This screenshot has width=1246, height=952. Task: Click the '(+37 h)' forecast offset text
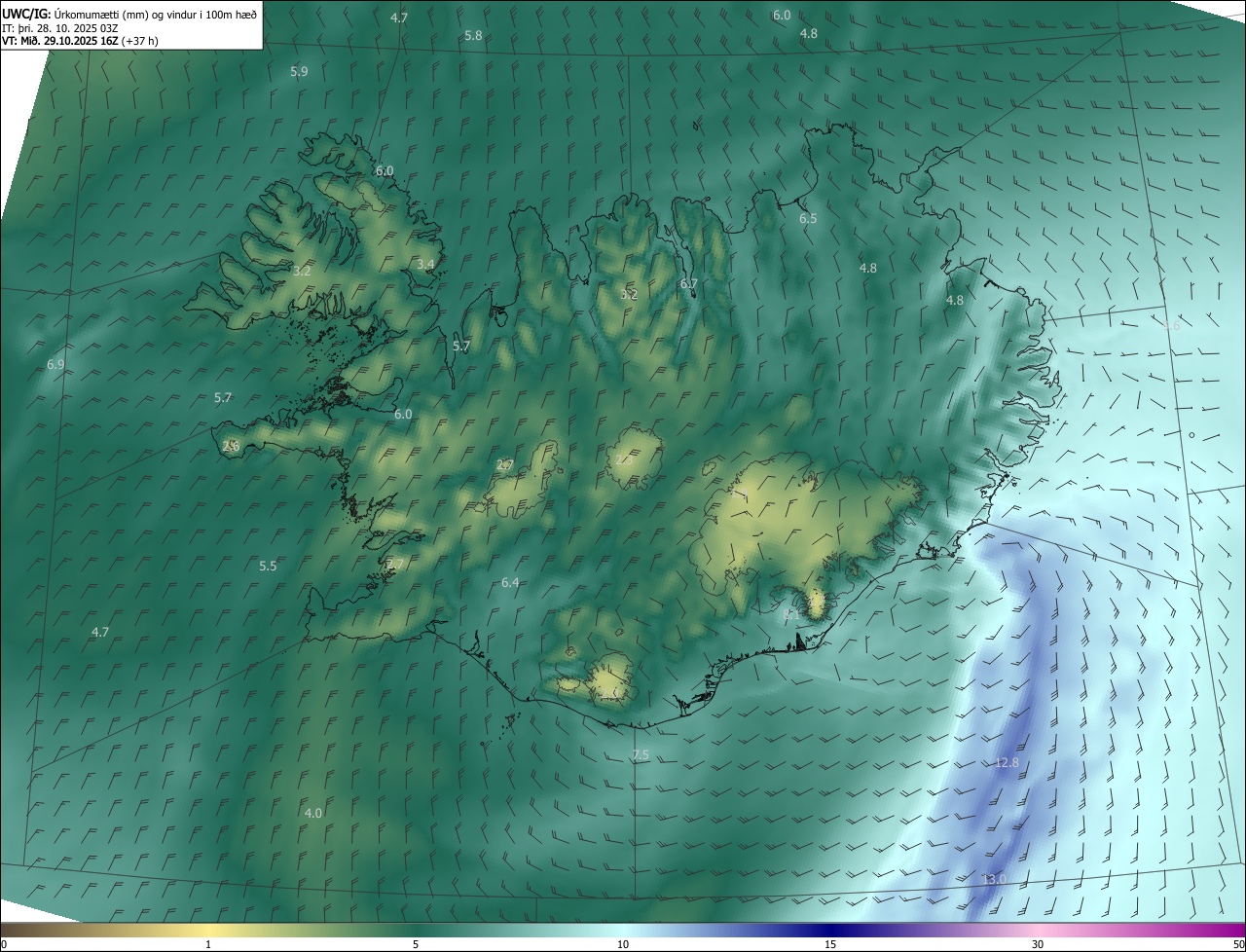141,41
